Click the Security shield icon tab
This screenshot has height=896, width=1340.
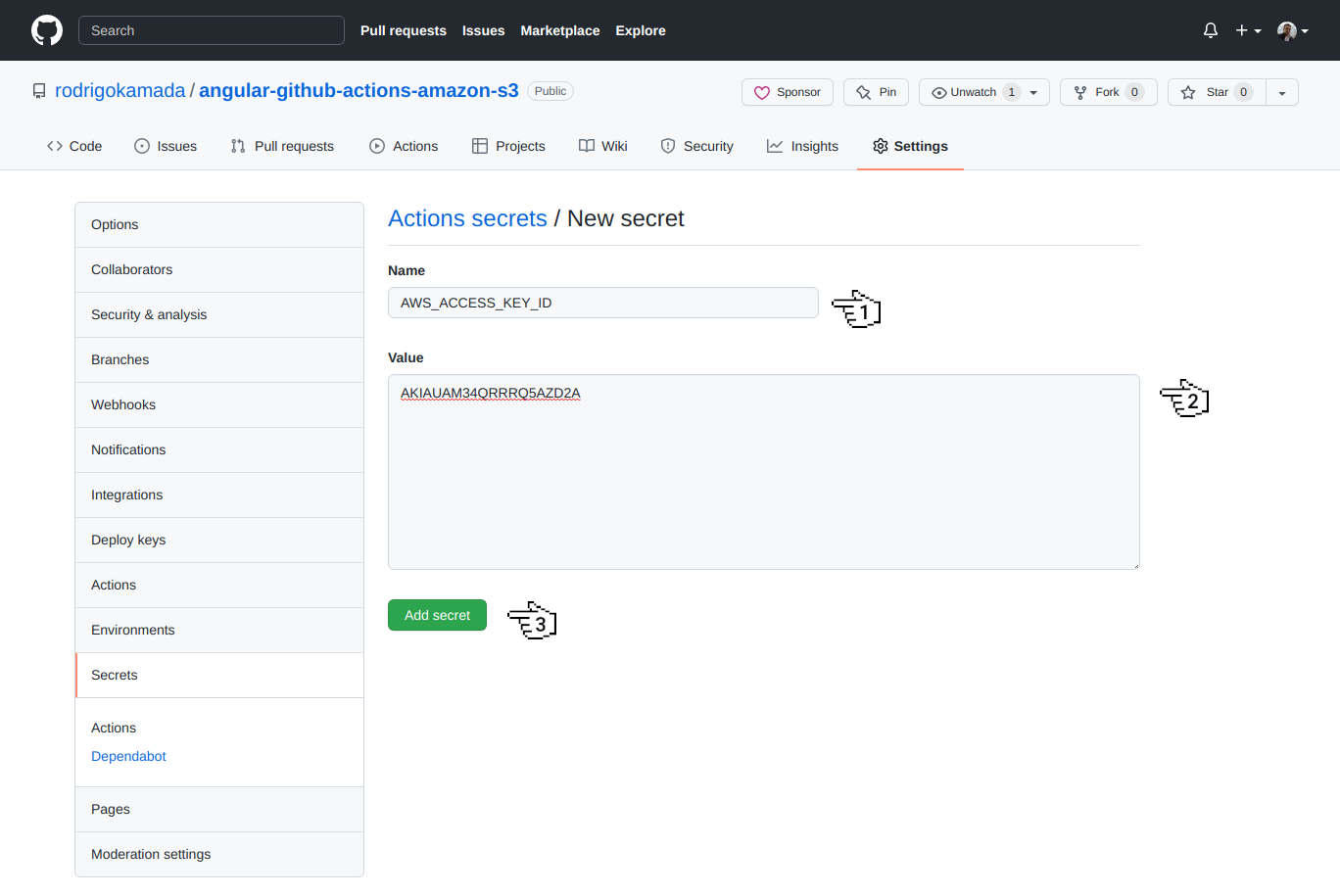pyautogui.click(x=696, y=145)
